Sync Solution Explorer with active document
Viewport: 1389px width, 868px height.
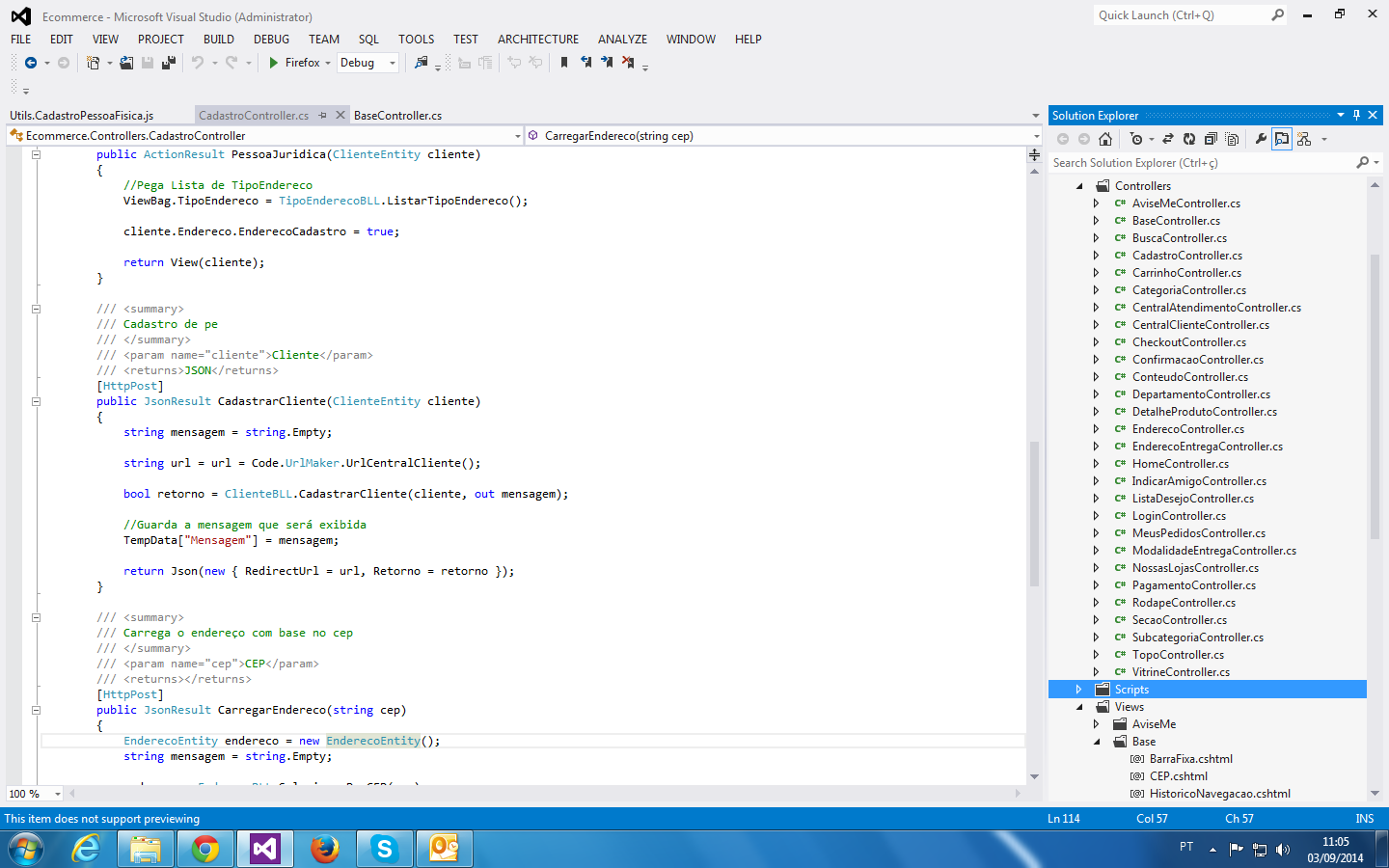1168,139
